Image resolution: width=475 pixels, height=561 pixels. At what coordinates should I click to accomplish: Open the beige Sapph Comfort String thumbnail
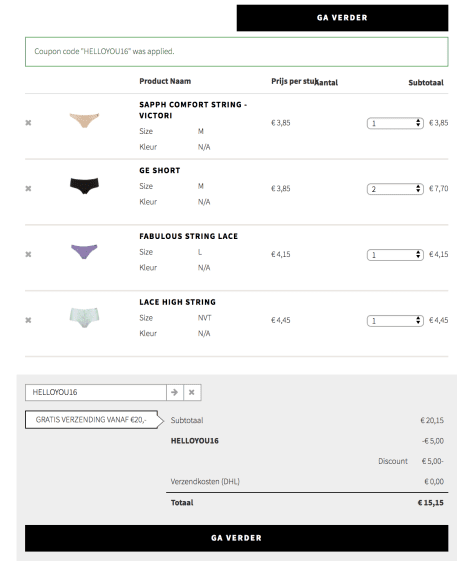(84, 120)
